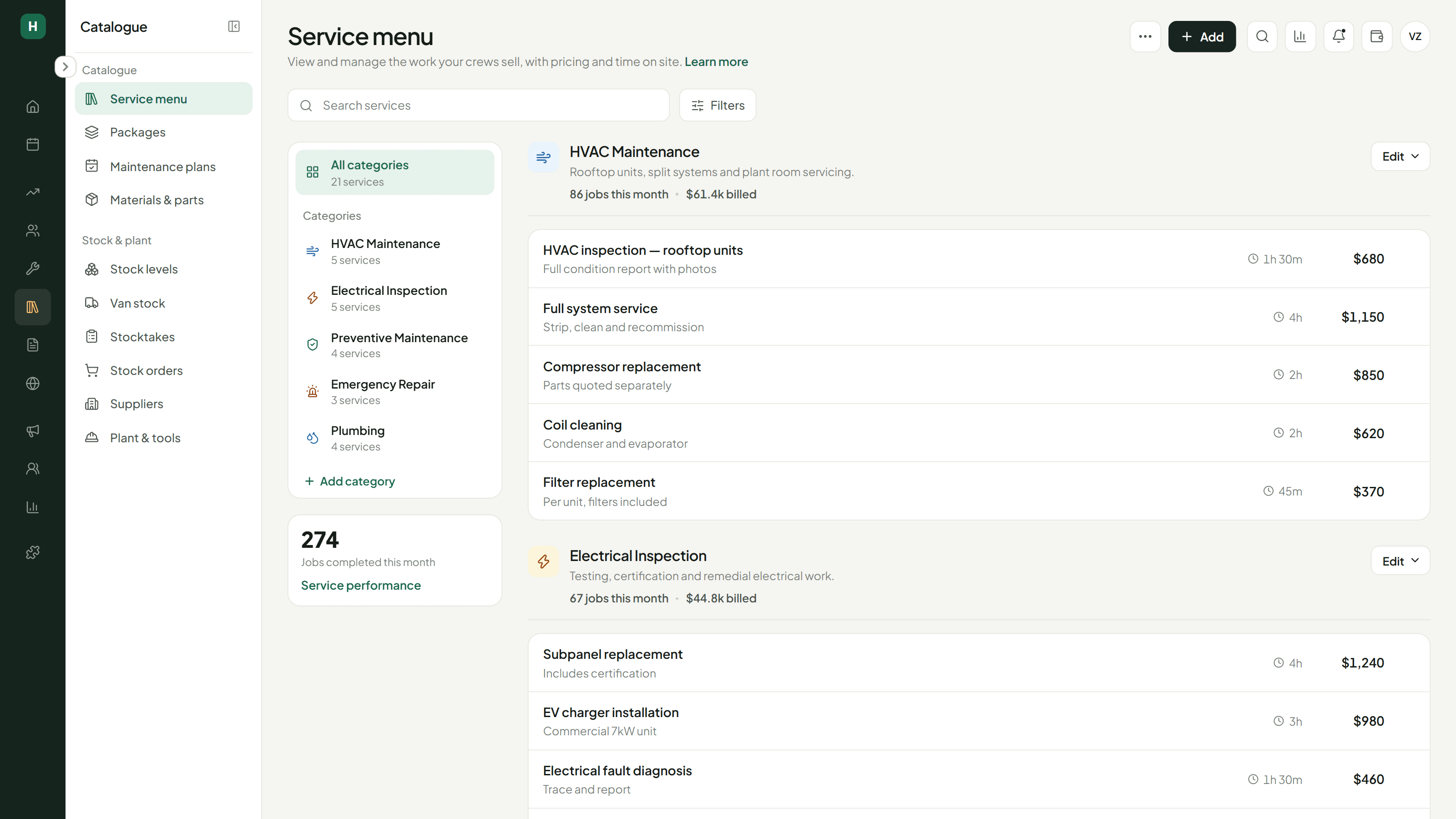Click the Learn more link
1456x819 pixels.
[716, 61]
